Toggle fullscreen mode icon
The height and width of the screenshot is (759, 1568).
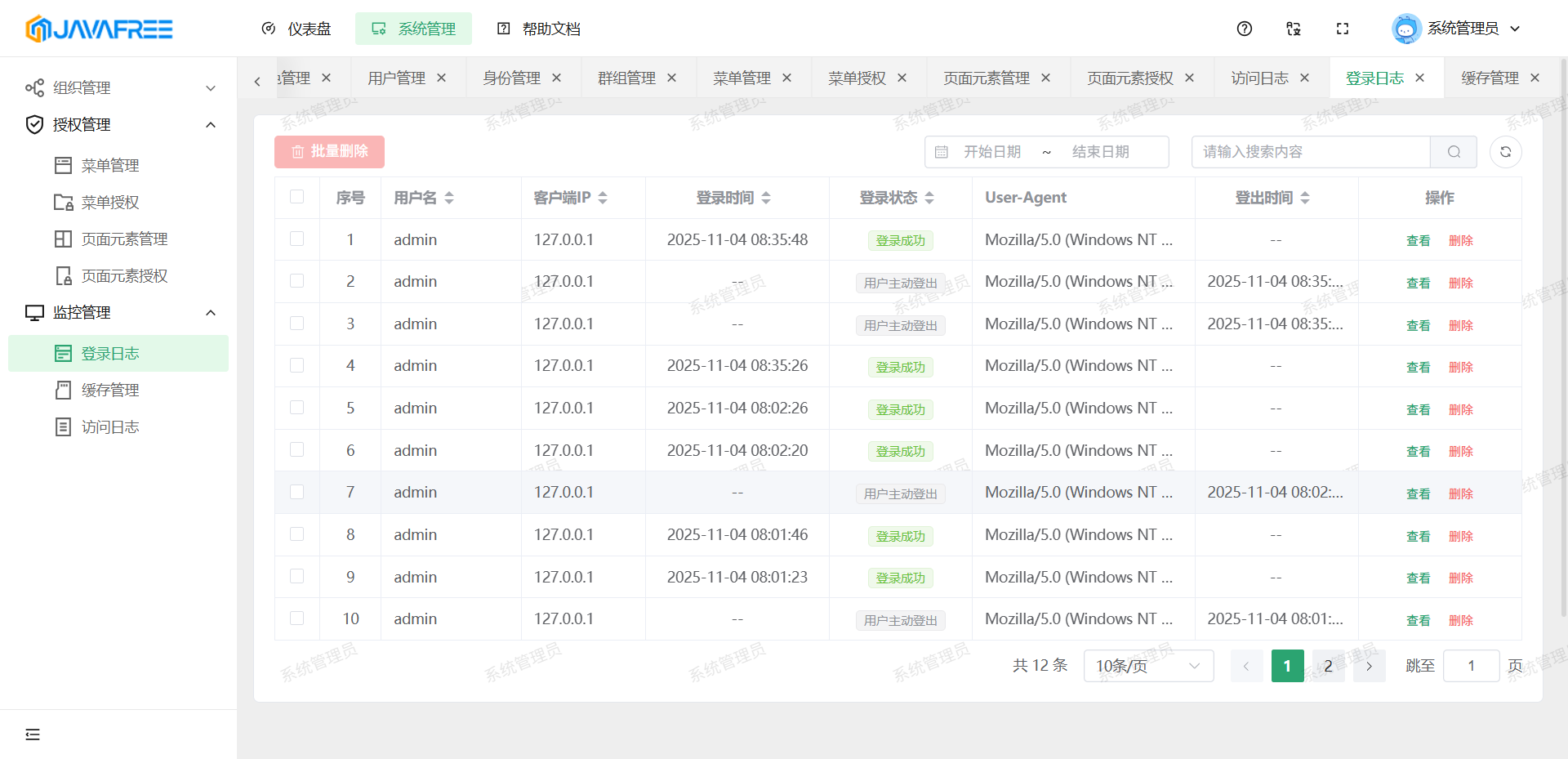[1342, 29]
